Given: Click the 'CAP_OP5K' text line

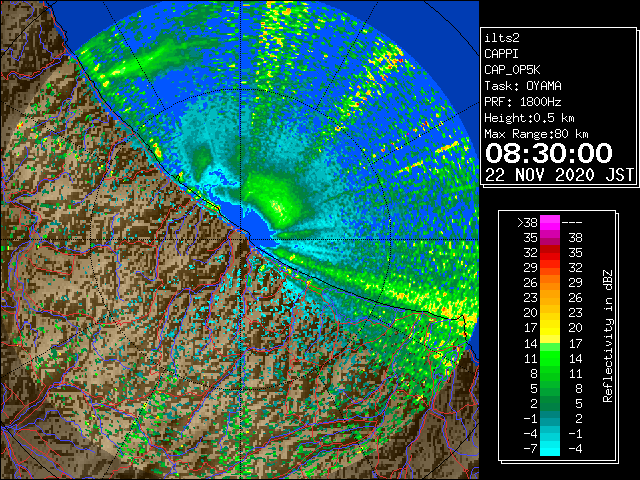Looking at the screenshot, I should click(512, 70).
